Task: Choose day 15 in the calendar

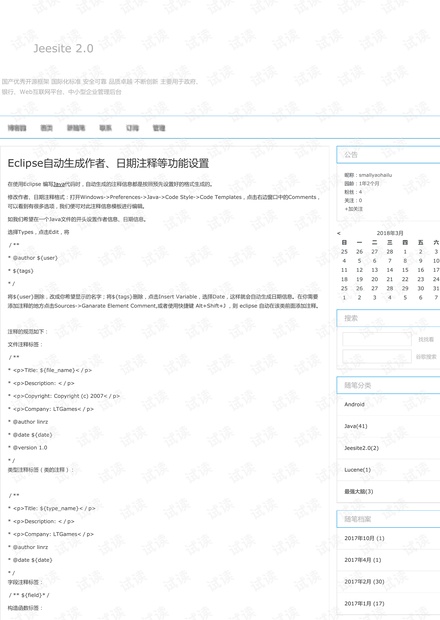Action: click(x=405, y=270)
